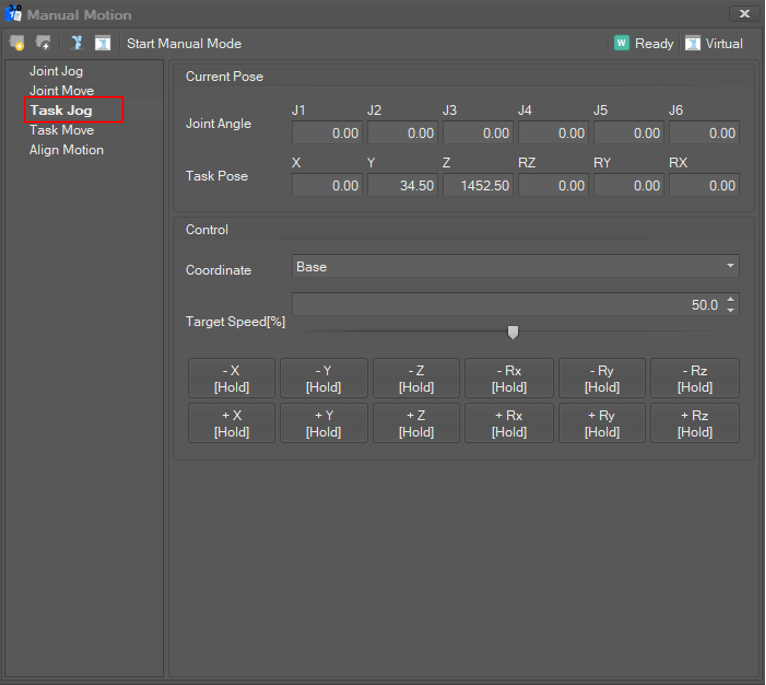Click the Virtual mode icon at top right

[x=692, y=43]
